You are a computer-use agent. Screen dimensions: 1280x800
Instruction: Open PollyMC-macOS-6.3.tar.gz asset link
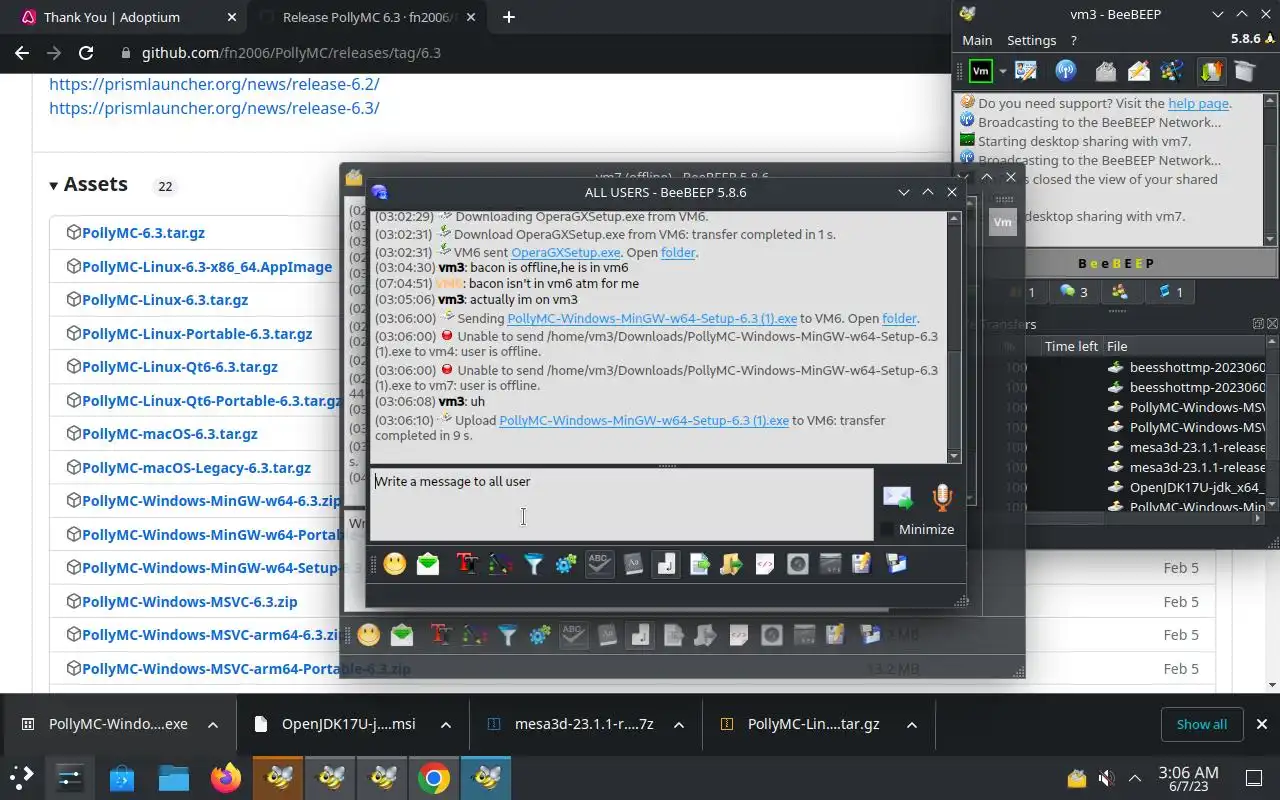tap(170, 433)
